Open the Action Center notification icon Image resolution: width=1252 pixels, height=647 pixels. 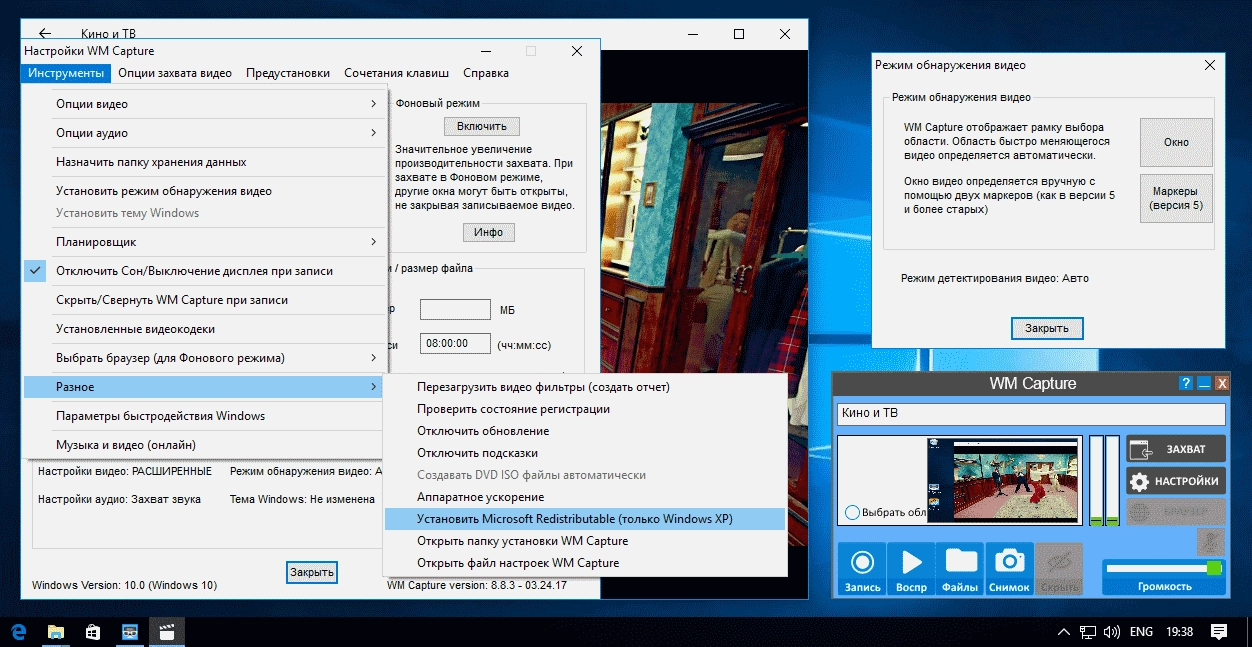tap(1219, 632)
